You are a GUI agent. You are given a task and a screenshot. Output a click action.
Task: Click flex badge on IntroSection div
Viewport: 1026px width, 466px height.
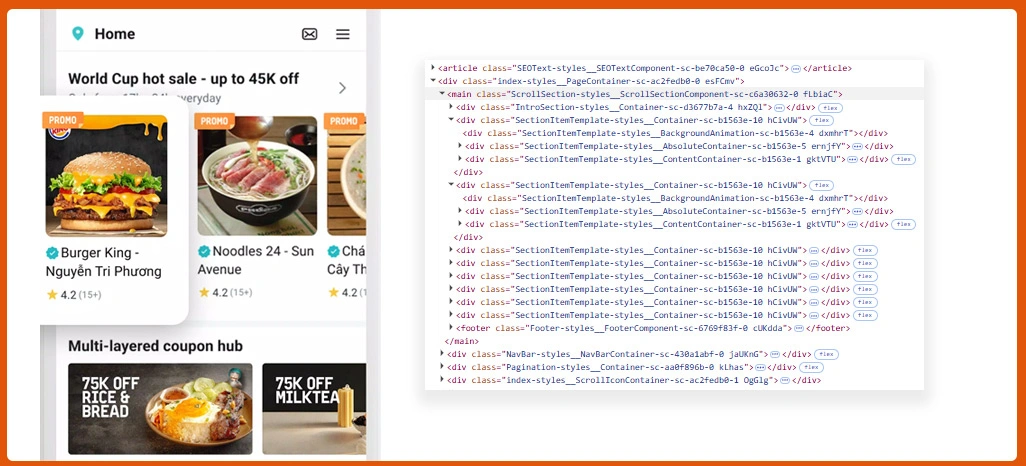pyautogui.click(x=830, y=107)
